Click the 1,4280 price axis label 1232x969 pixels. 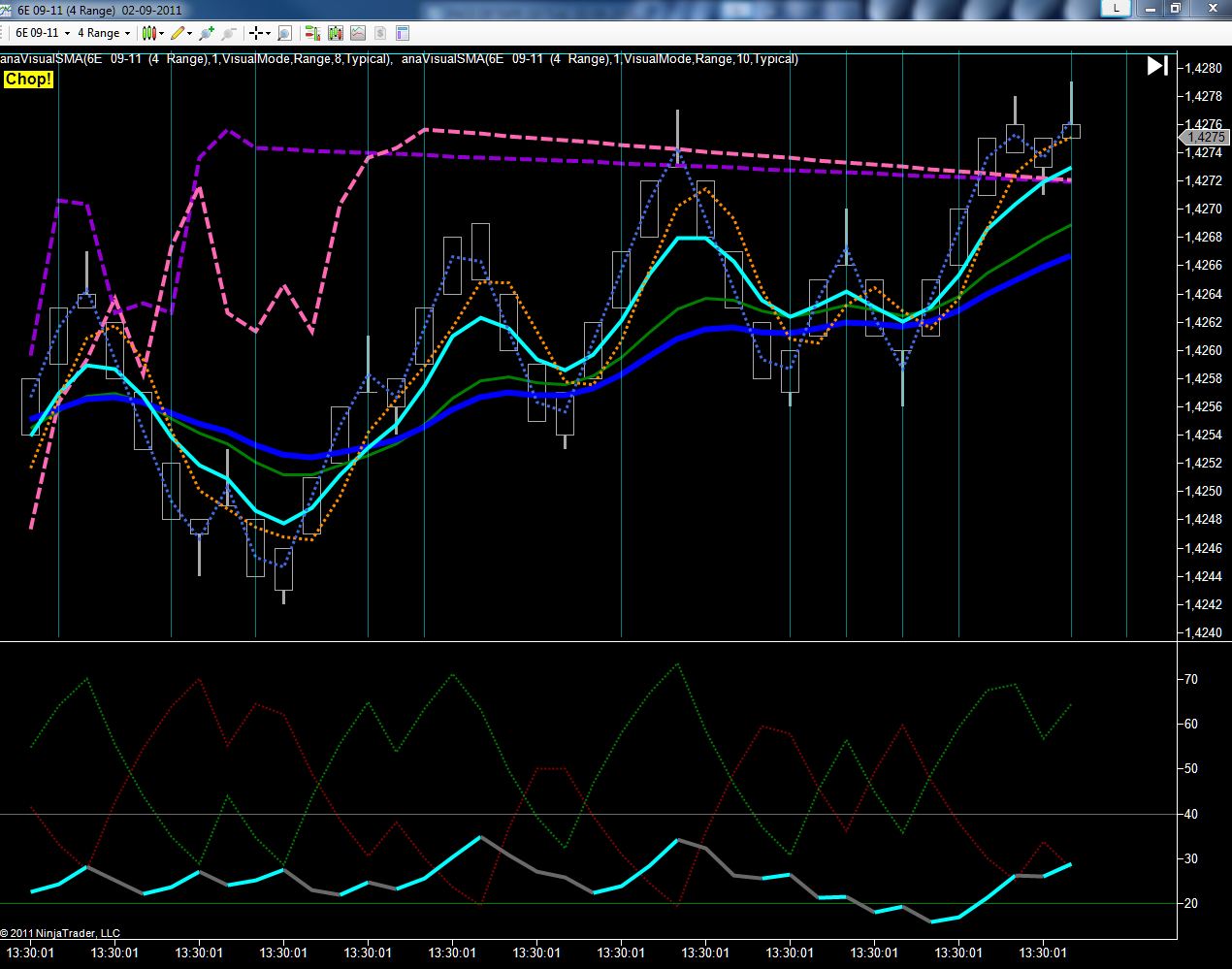1203,68
